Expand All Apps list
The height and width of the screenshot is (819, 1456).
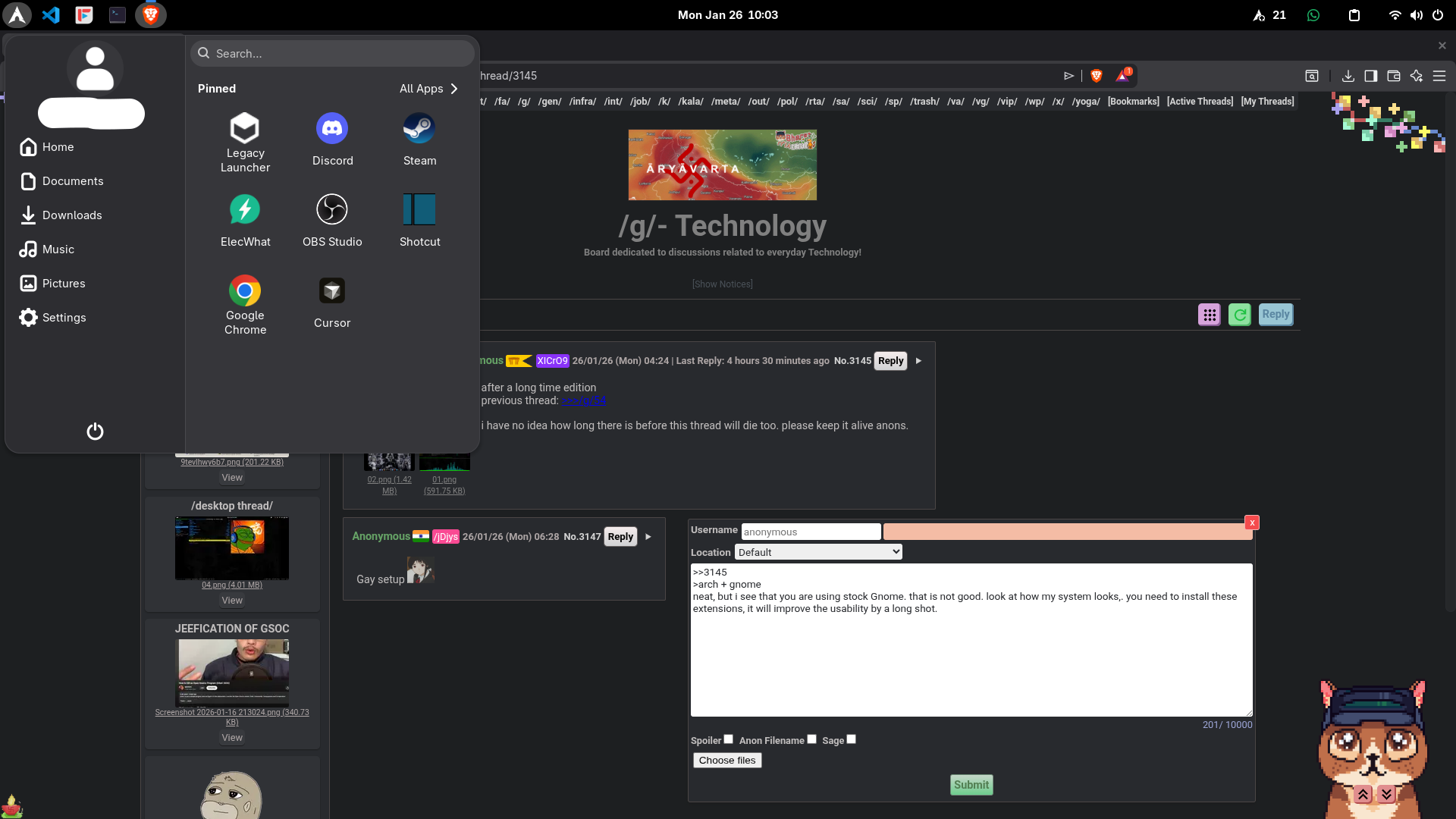[x=428, y=89]
